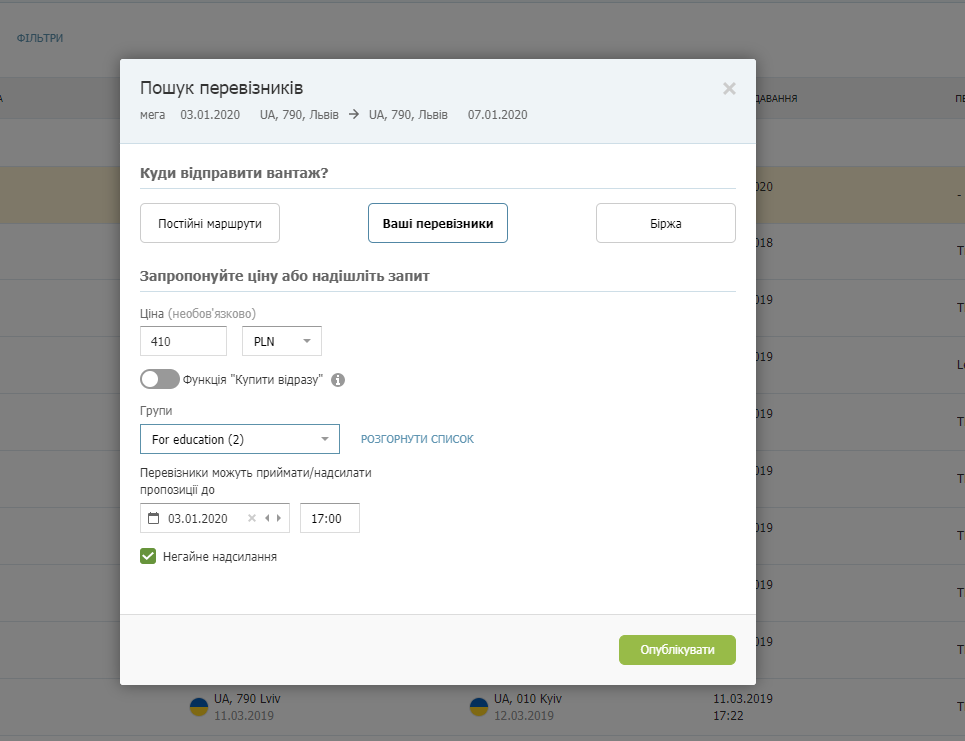Click the route arrow between Львів locations

[354, 114]
